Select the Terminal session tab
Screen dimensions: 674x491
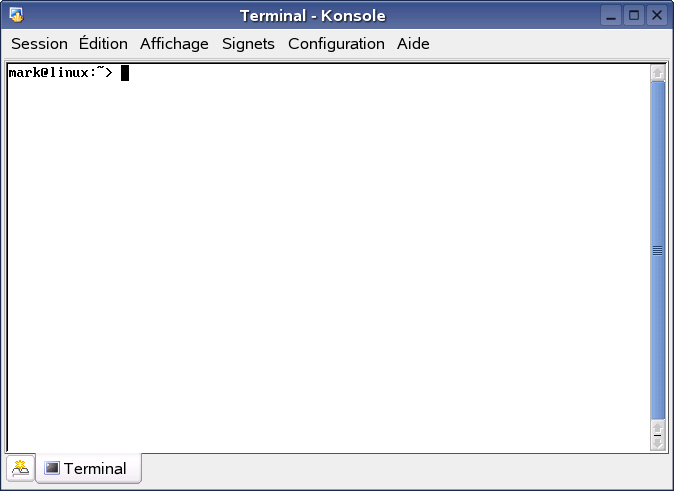point(89,468)
